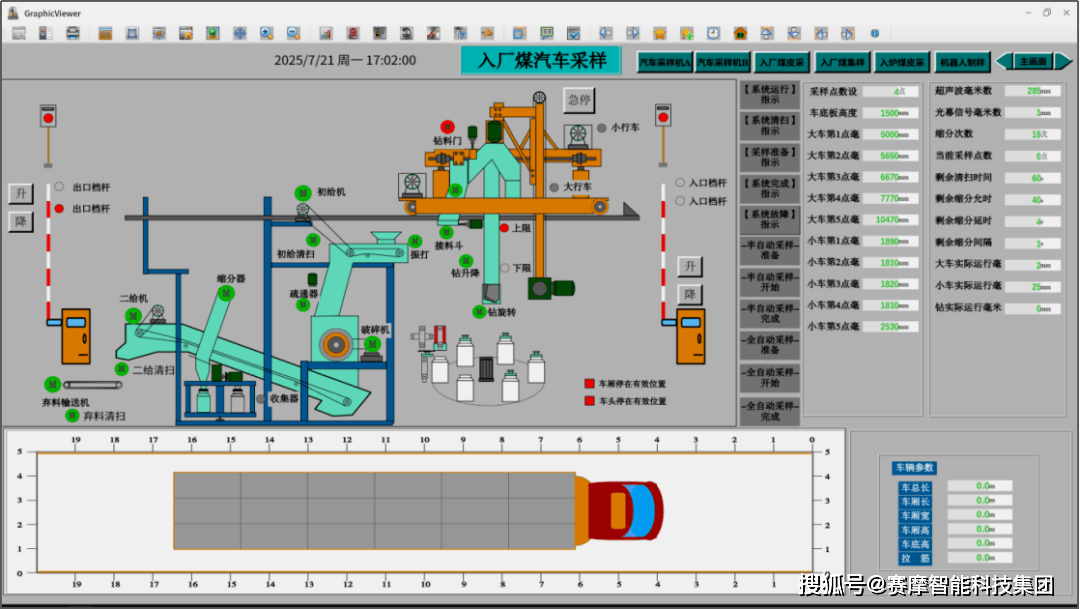Go to previous screen with left green arrow
Viewport: 1080px width, 609px height.
click(x=1004, y=61)
